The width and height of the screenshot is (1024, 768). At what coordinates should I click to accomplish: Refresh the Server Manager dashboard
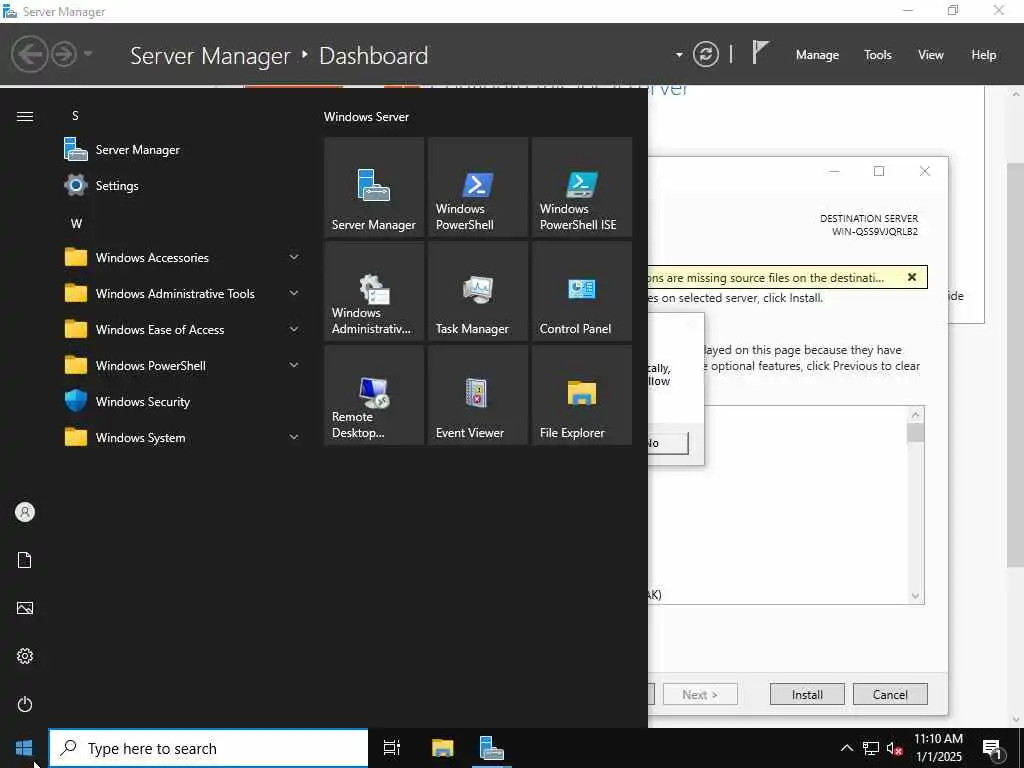tap(706, 54)
